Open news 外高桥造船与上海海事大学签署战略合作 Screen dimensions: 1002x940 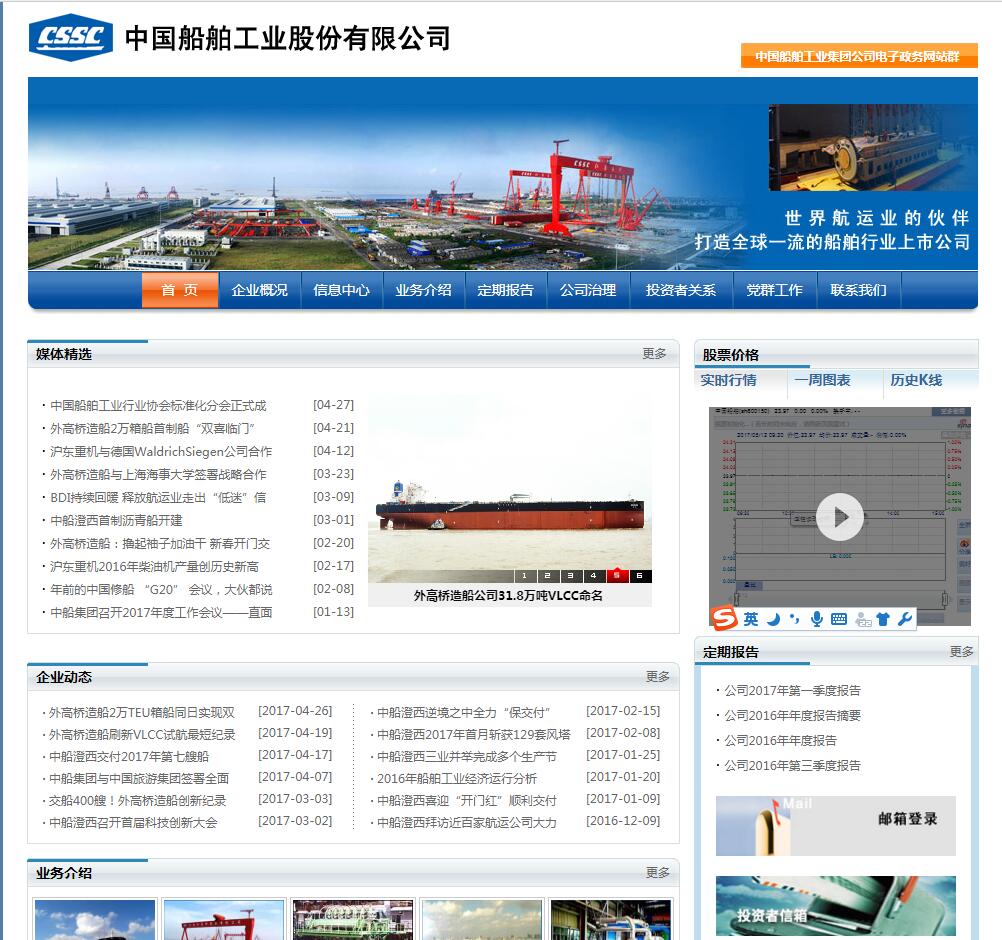click(158, 474)
